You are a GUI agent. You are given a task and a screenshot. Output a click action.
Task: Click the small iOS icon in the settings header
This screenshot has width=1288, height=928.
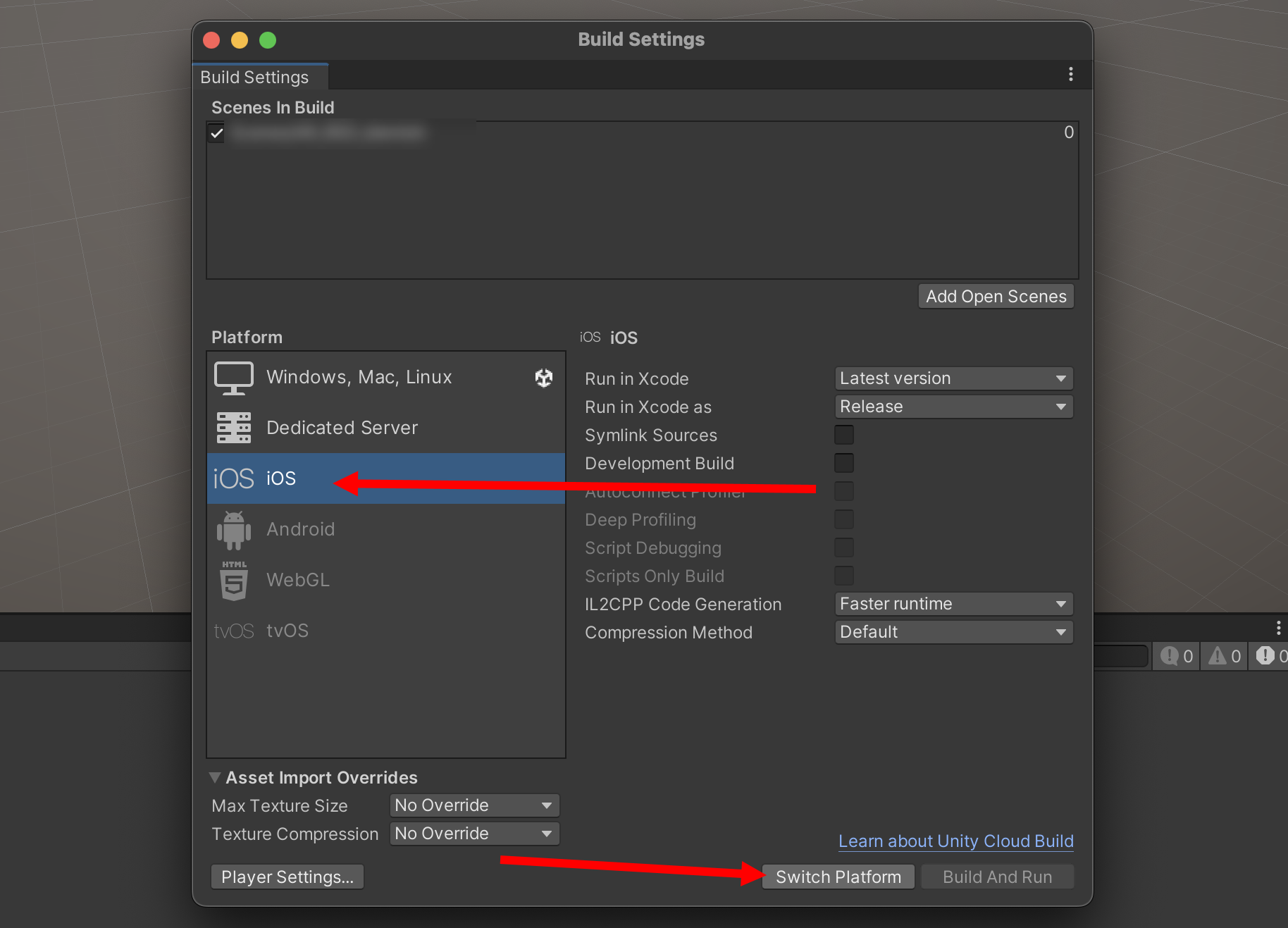[590, 338]
